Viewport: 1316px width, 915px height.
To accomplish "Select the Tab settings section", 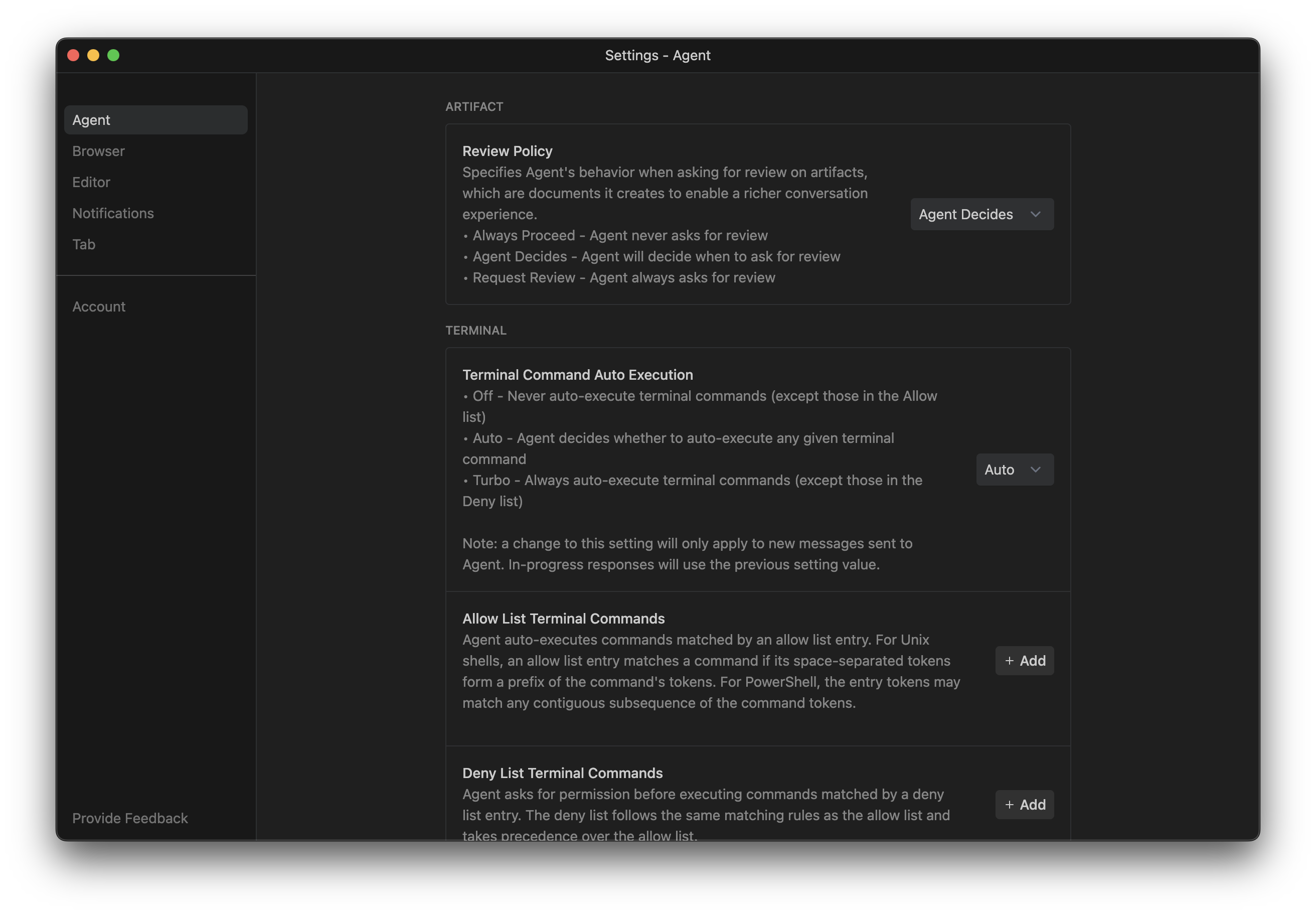I will click(x=84, y=244).
